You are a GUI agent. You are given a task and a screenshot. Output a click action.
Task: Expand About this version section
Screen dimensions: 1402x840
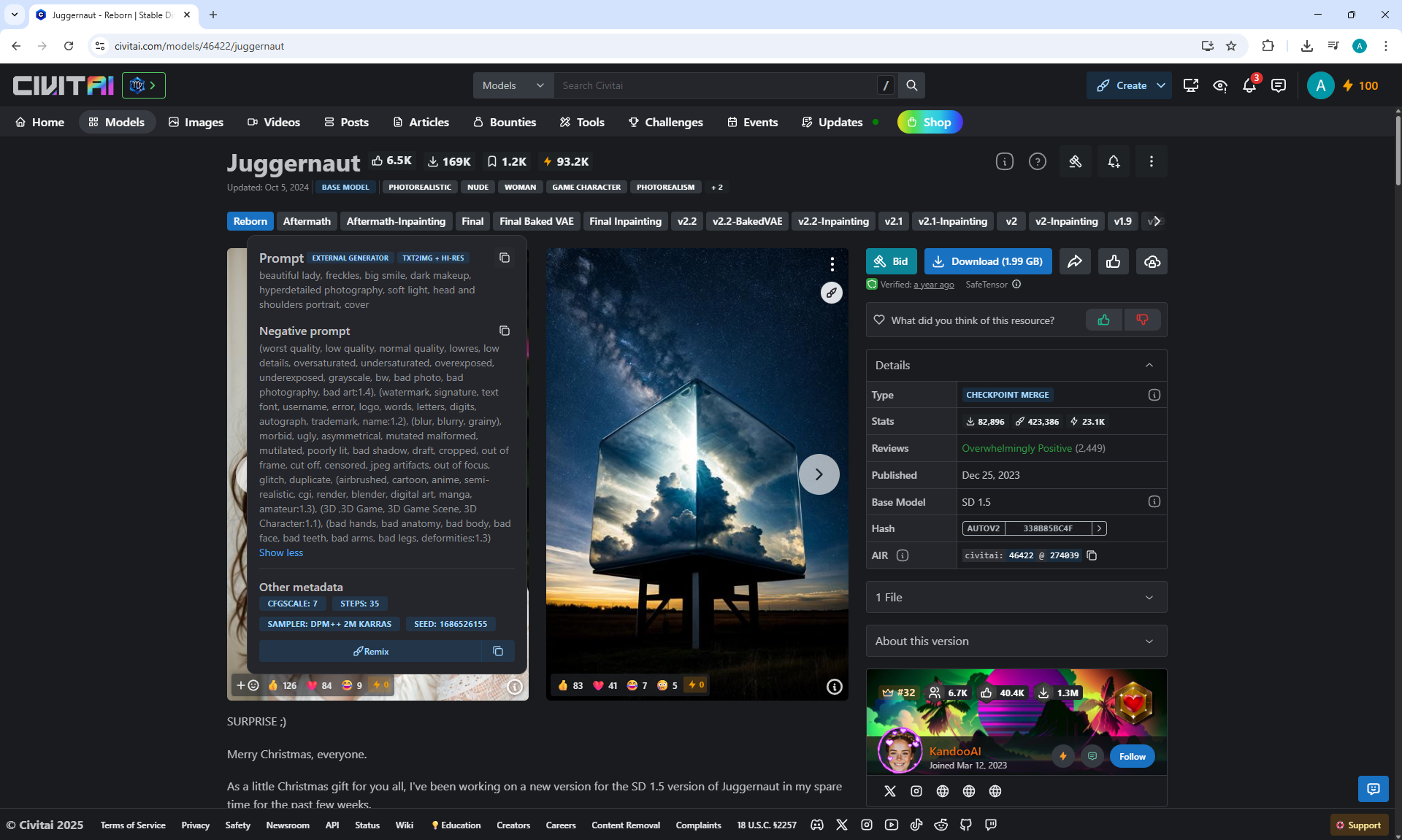[x=1016, y=641]
